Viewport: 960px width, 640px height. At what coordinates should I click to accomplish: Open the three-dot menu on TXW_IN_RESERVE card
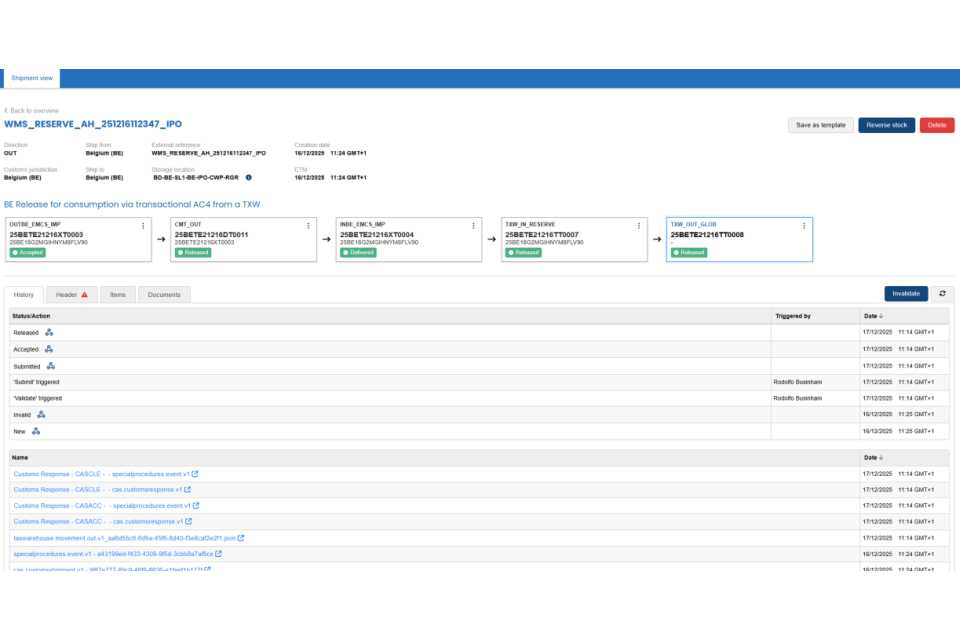click(639, 226)
